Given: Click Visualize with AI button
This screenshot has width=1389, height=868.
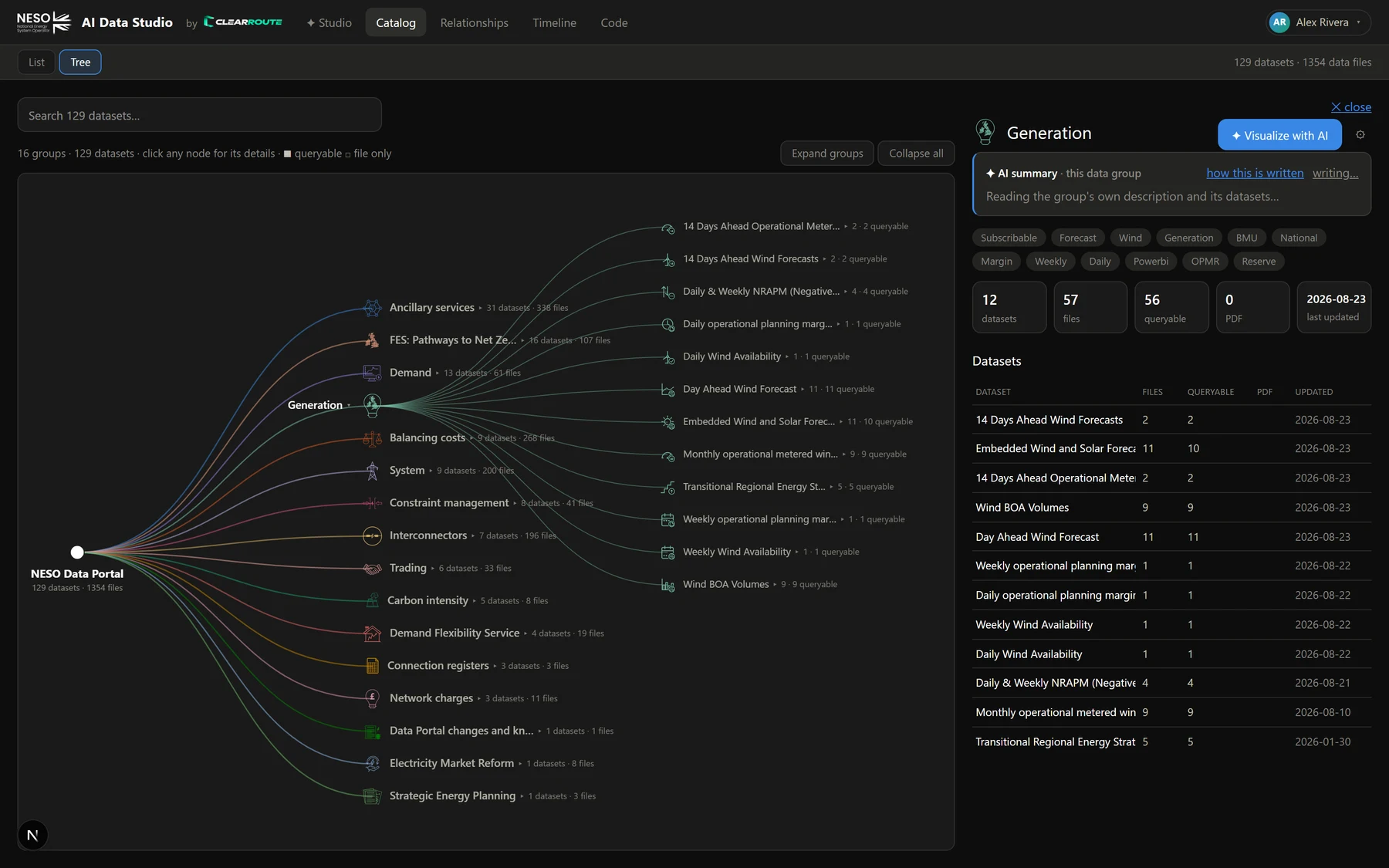Looking at the screenshot, I should (1279, 135).
